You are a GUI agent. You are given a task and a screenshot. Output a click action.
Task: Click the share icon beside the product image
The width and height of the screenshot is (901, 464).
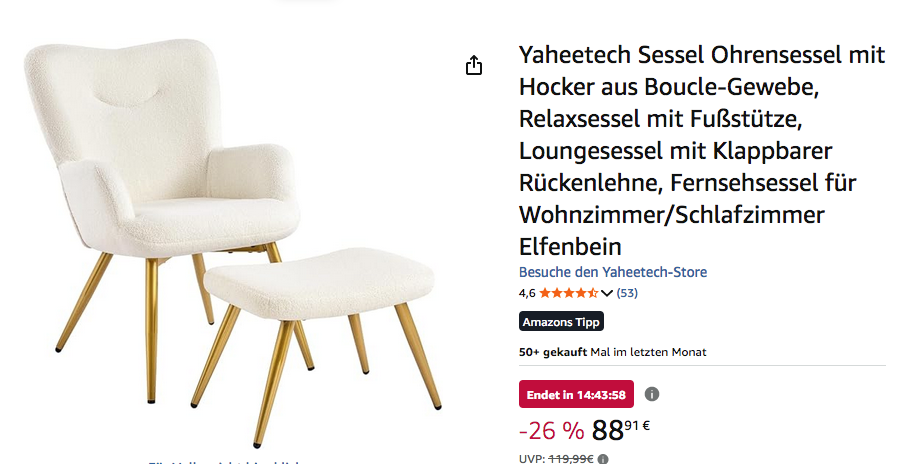473,66
